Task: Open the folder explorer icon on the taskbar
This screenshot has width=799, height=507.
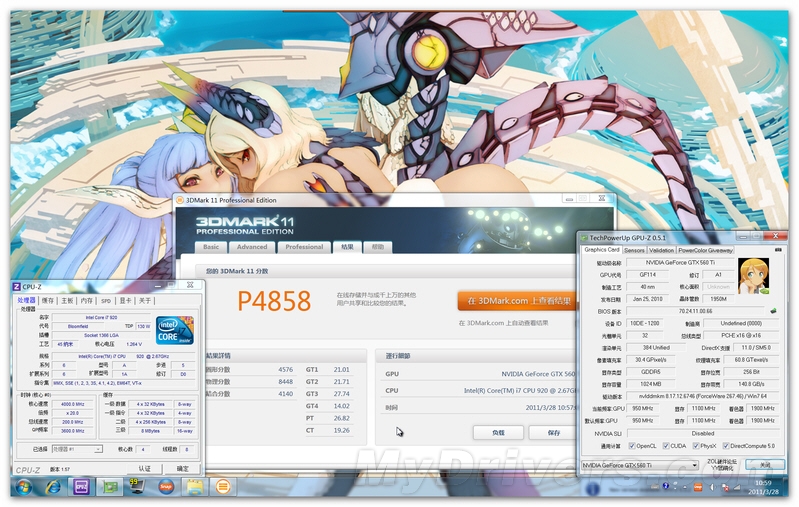Action: coord(194,487)
